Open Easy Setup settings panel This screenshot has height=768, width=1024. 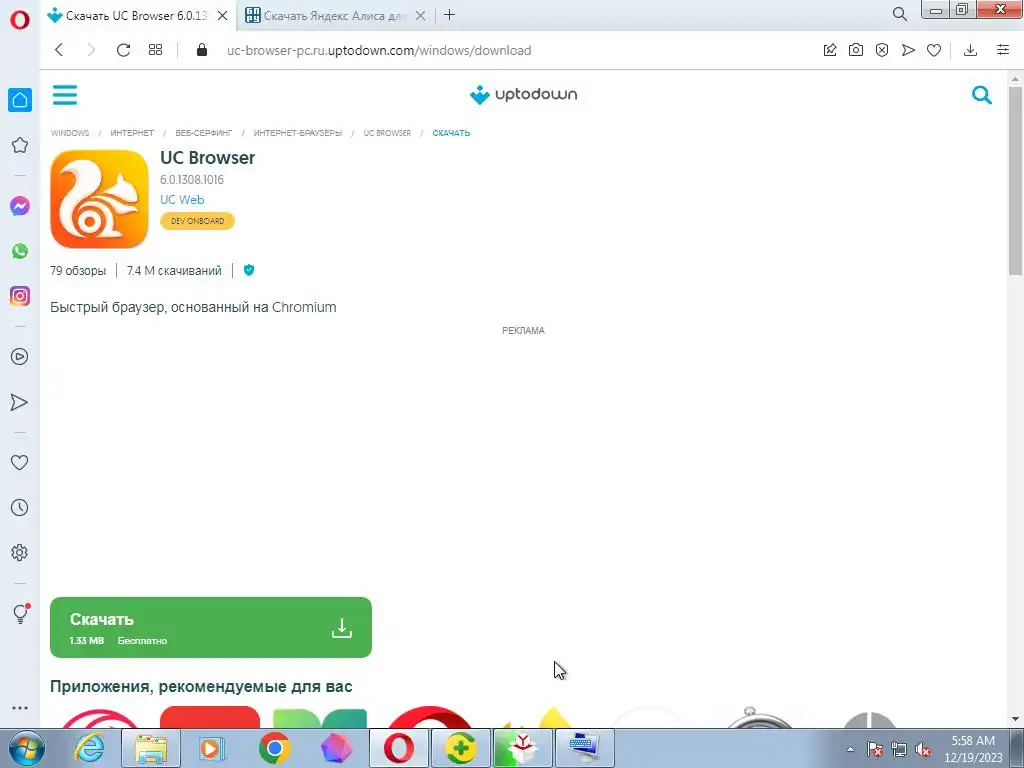coord(1003,50)
